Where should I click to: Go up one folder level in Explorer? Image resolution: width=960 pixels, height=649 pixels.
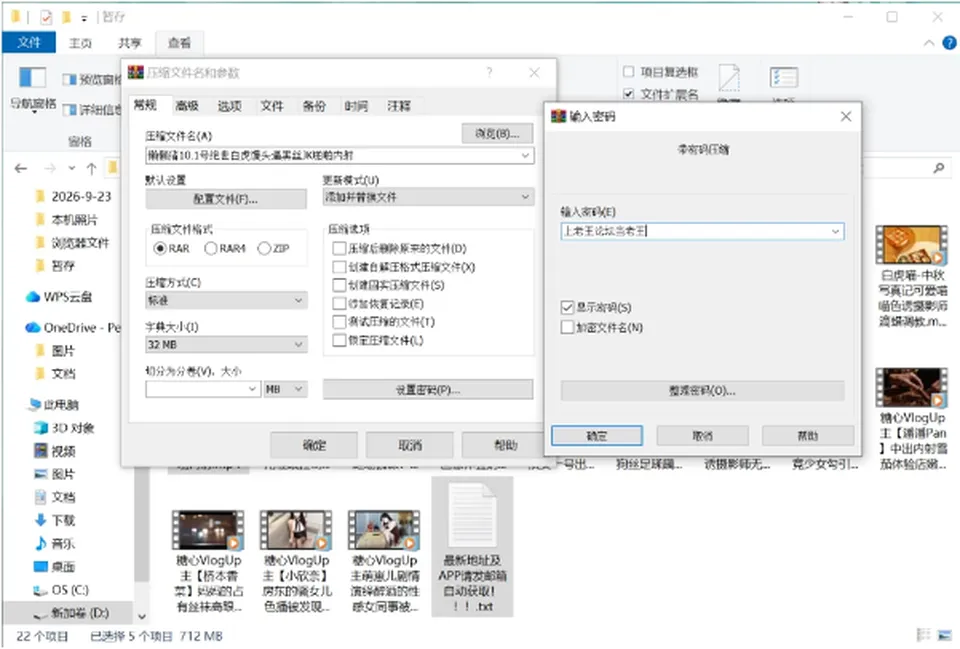(91, 168)
